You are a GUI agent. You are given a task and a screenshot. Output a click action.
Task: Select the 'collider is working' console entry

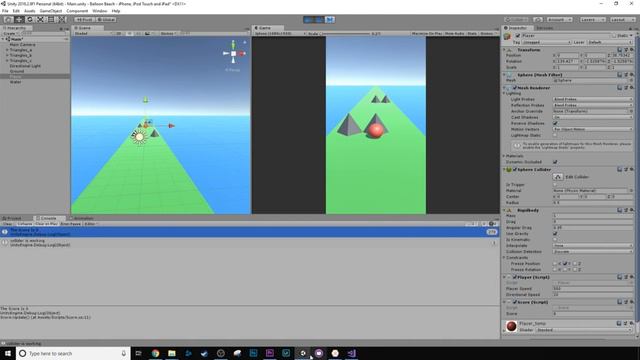click(250, 243)
